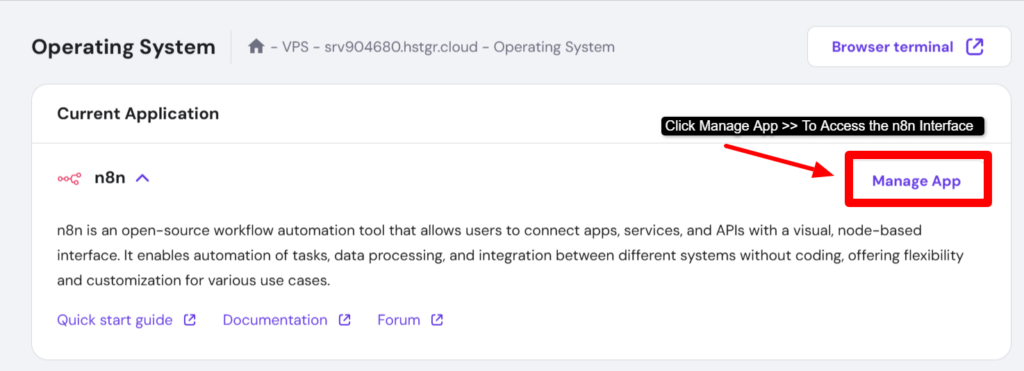Open the Documentation link

[275, 320]
